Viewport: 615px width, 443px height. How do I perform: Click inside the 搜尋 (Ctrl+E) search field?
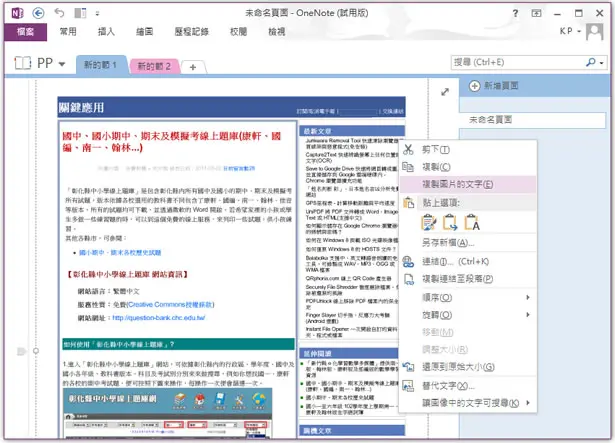(517, 62)
